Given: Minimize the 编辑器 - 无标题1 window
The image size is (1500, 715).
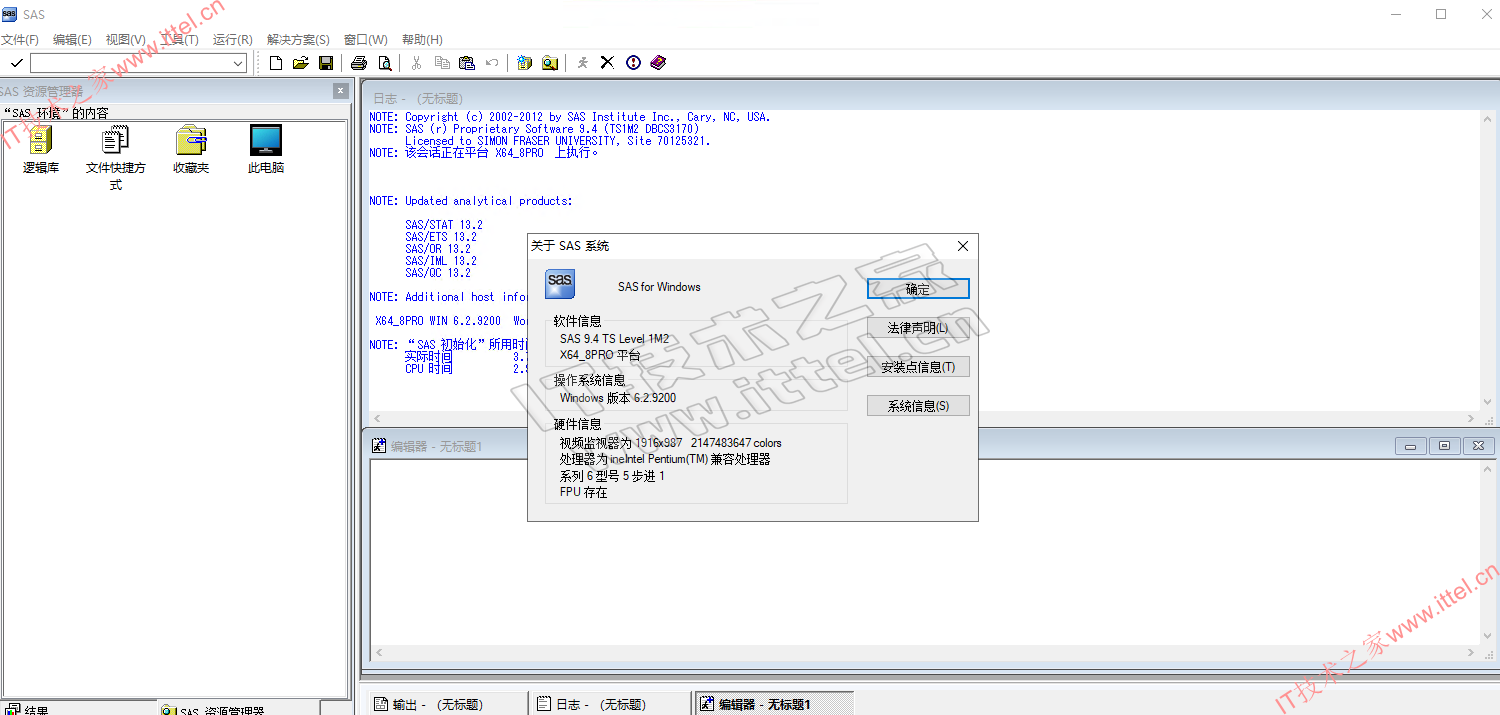Looking at the screenshot, I should tap(1410, 446).
